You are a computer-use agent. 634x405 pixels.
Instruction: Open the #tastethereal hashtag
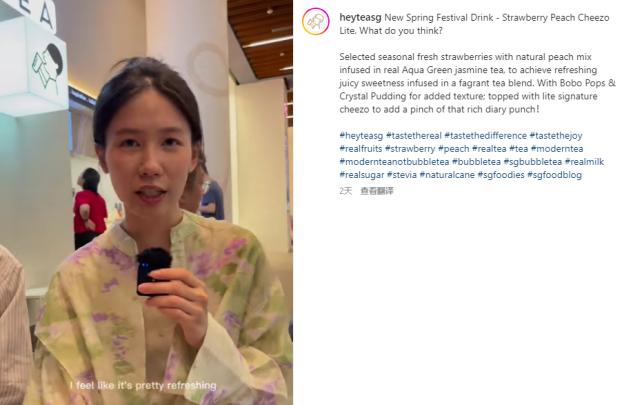(414, 136)
